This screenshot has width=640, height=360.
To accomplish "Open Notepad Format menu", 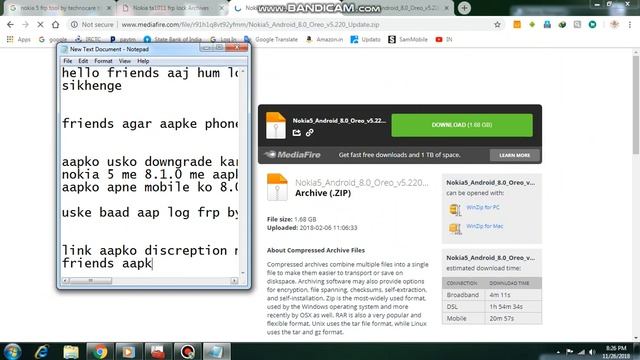I will [x=103, y=61].
